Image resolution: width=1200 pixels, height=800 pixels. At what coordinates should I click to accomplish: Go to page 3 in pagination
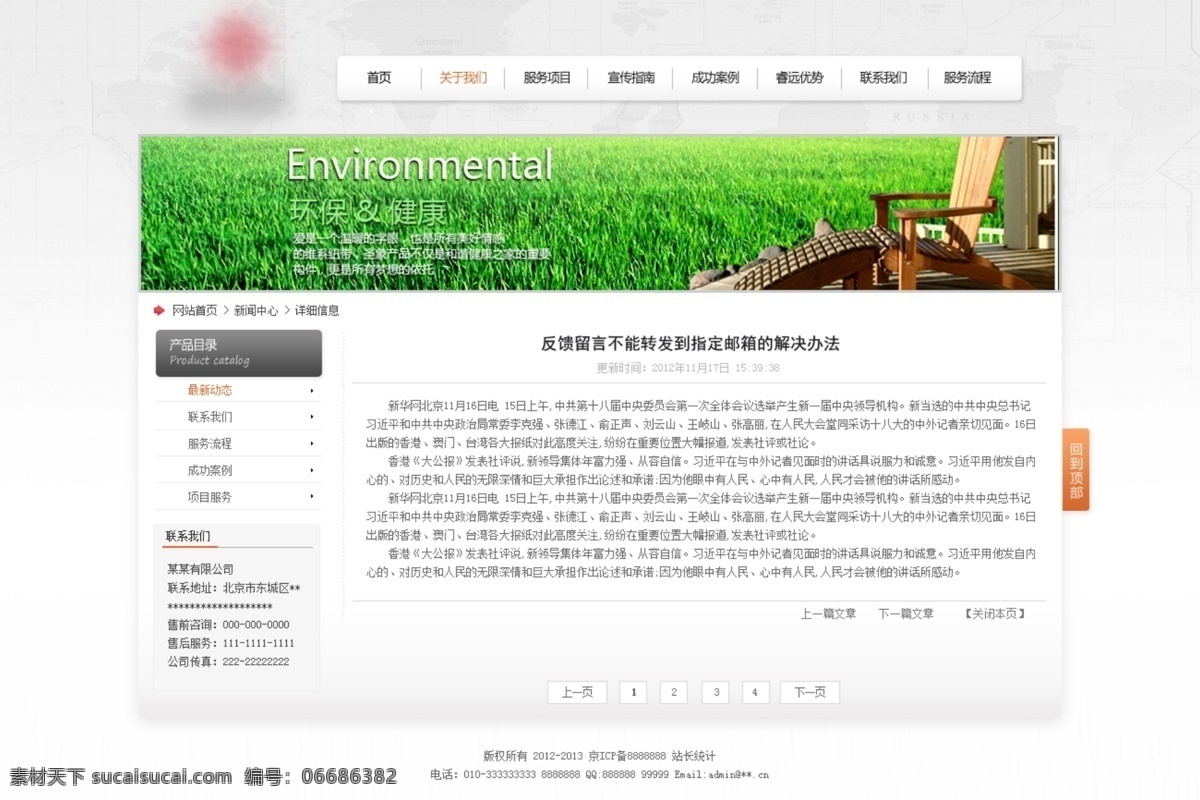point(715,692)
